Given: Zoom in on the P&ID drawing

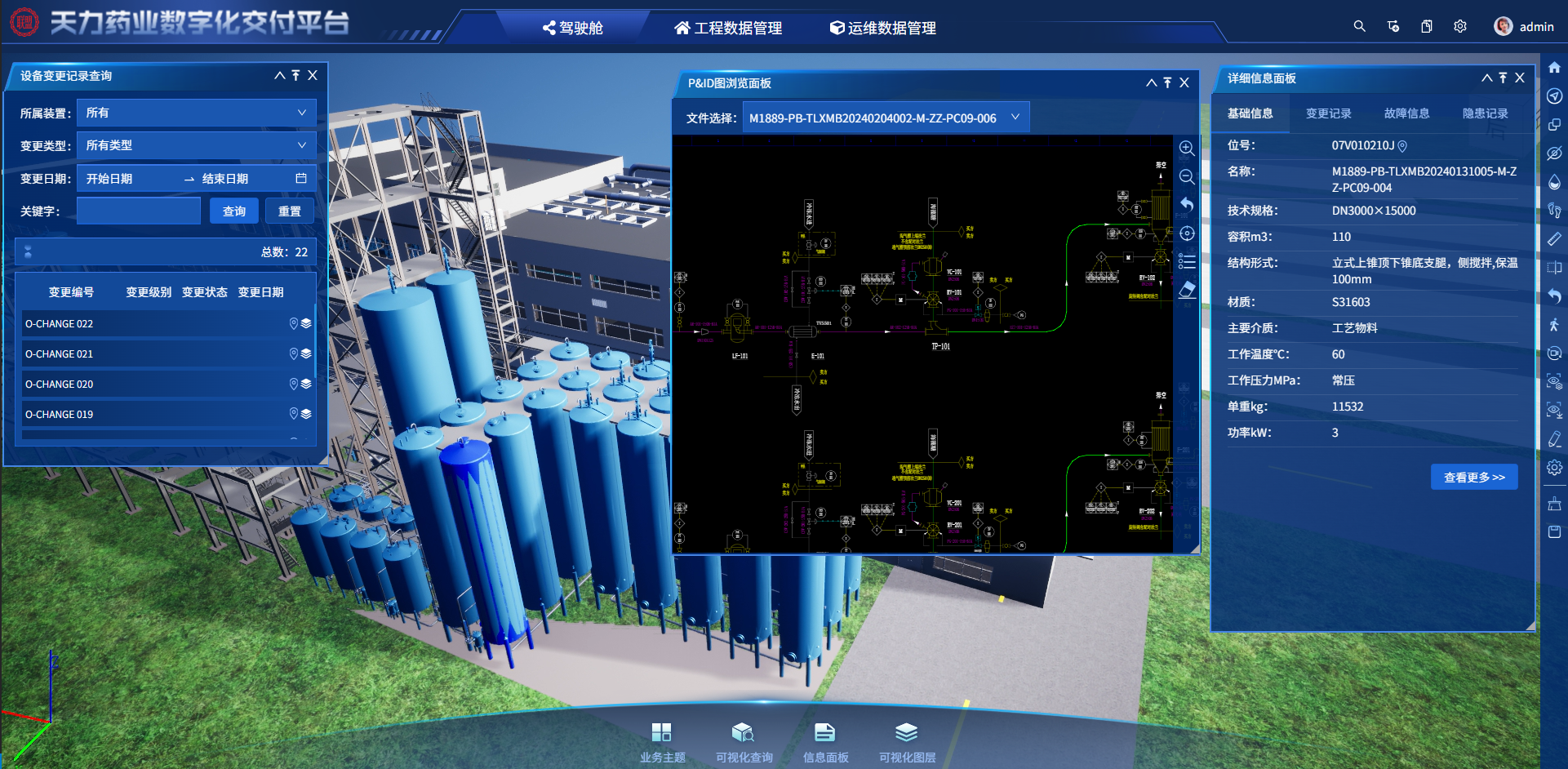Looking at the screenshot, I should pyautogui.click(x=1187, y=149).
